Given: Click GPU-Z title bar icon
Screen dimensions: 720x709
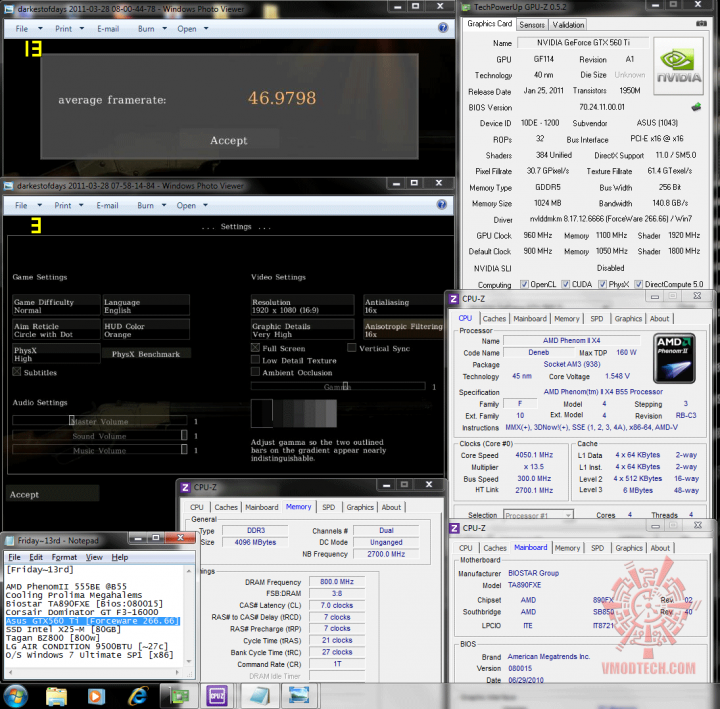Looking at the screenshot, I should point(466,7).
